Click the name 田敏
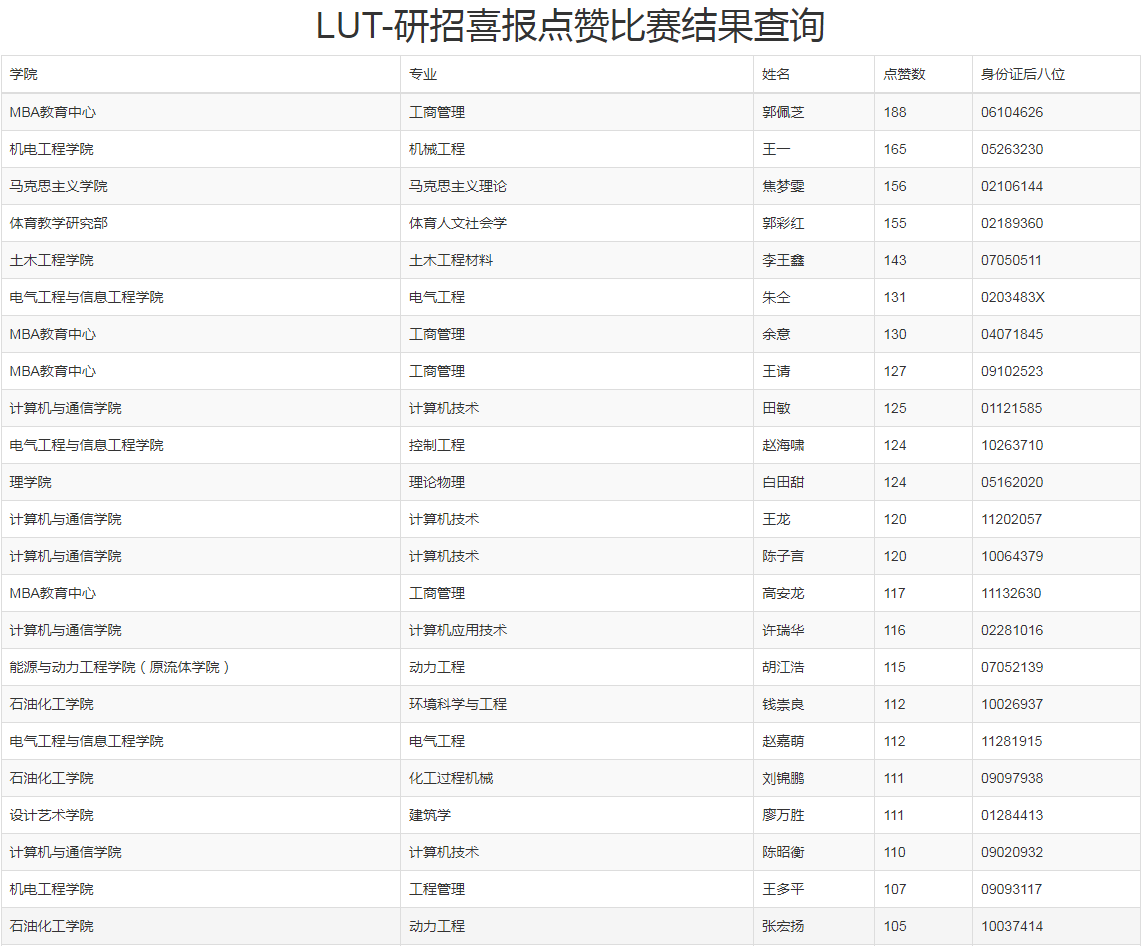Viewport: 1142px width, 946px height. [776, 409]
